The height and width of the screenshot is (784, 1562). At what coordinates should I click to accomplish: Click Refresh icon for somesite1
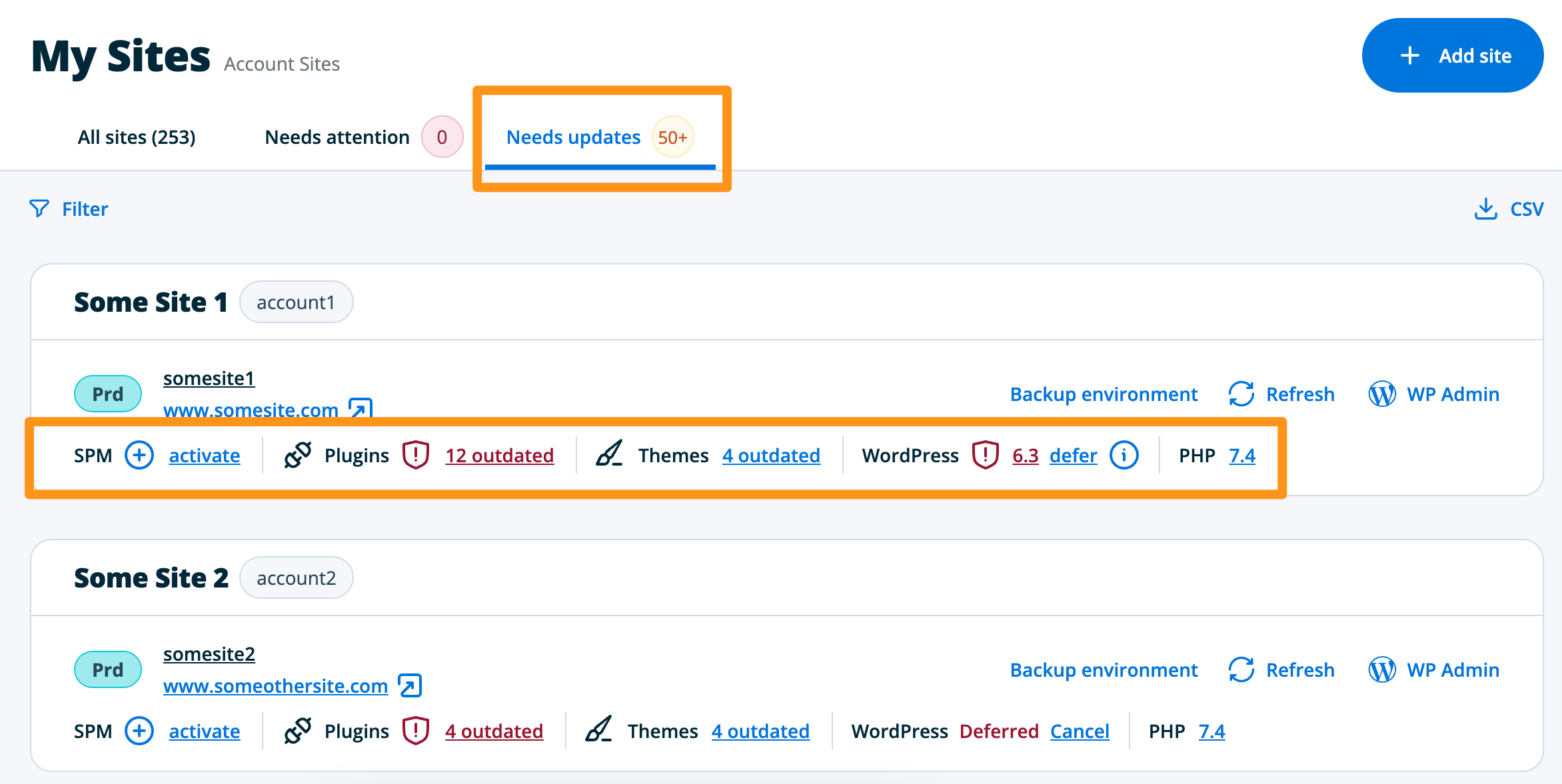pyautogui.click(x=1241, y=394)
